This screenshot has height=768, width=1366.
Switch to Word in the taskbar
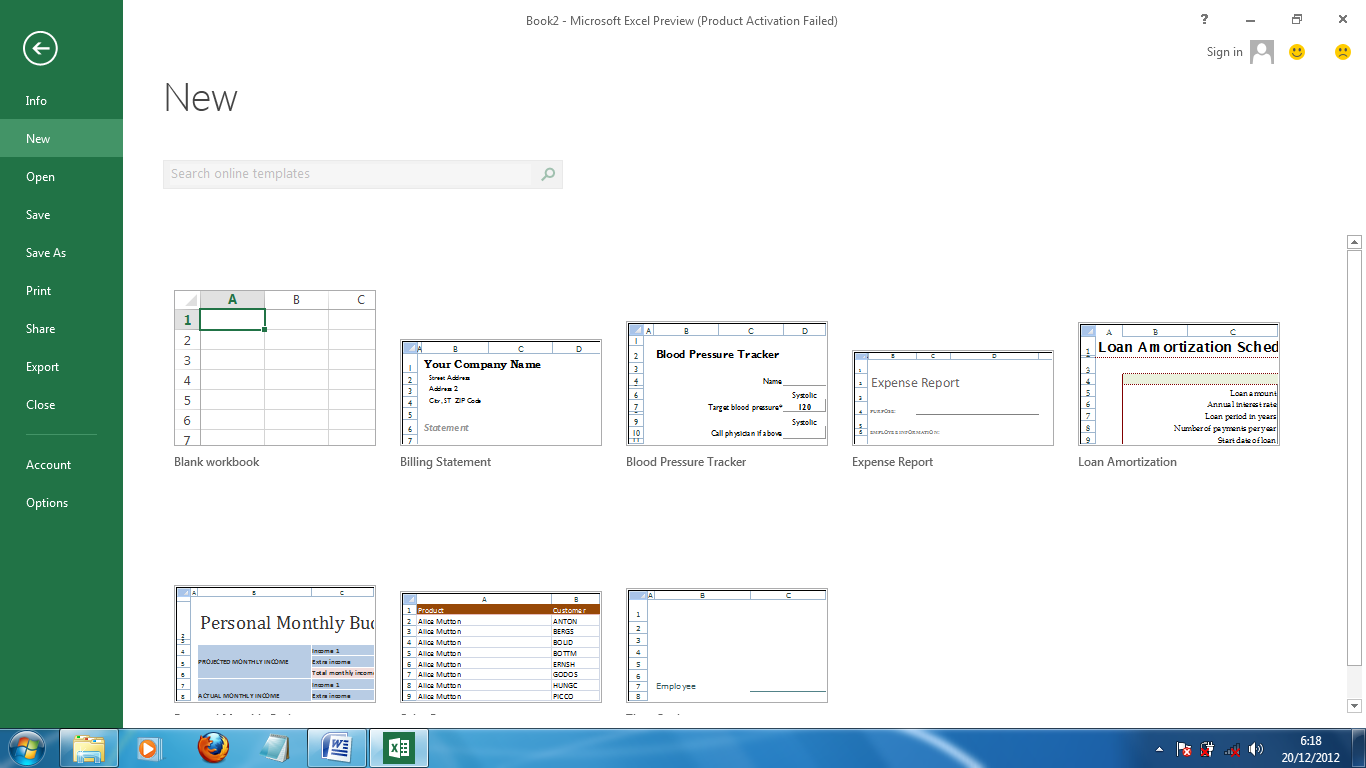[337, 748]
